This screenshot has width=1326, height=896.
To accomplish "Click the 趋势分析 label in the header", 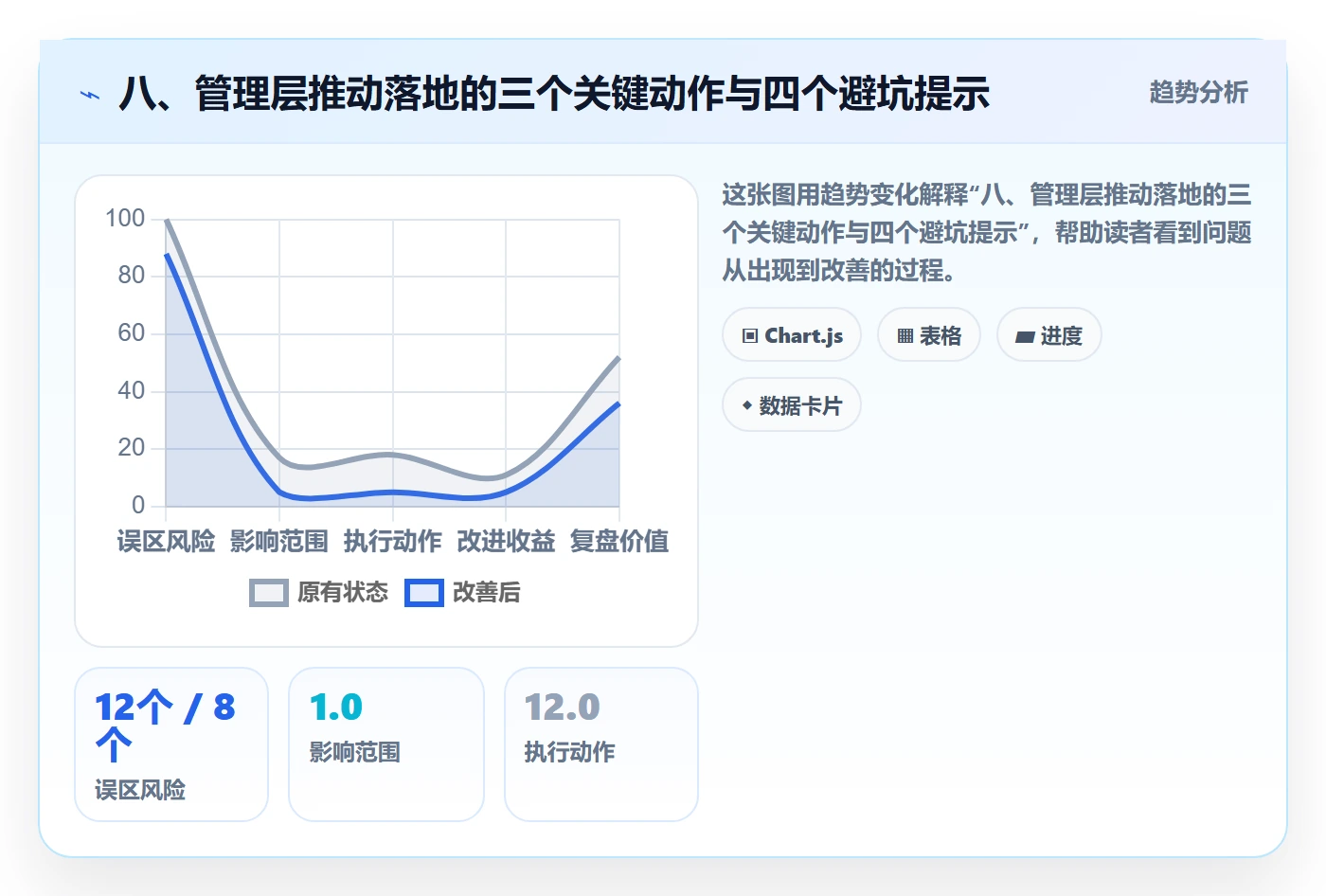I will [x=1198, y=93].
